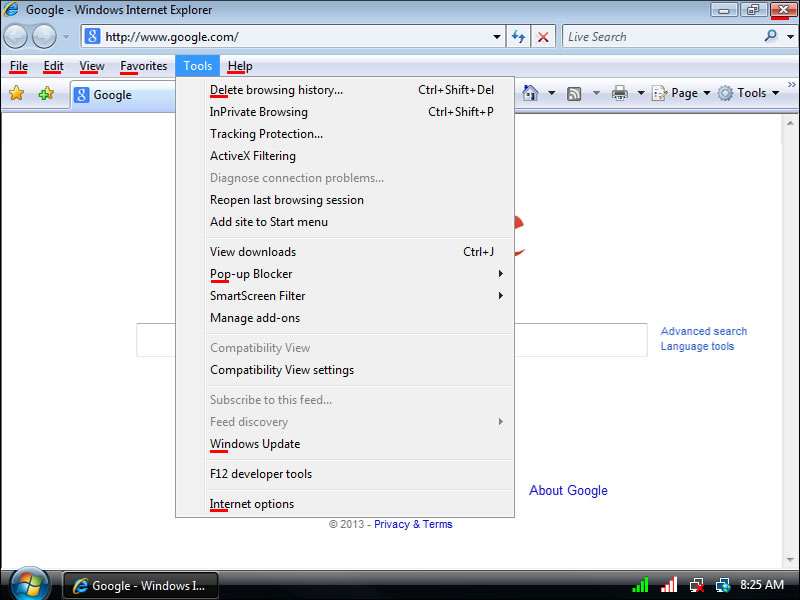Expand the address bar URL dropdown
The width and height of the screenshot is (800, 600).
pyautogui.click(x=498, y=37)
